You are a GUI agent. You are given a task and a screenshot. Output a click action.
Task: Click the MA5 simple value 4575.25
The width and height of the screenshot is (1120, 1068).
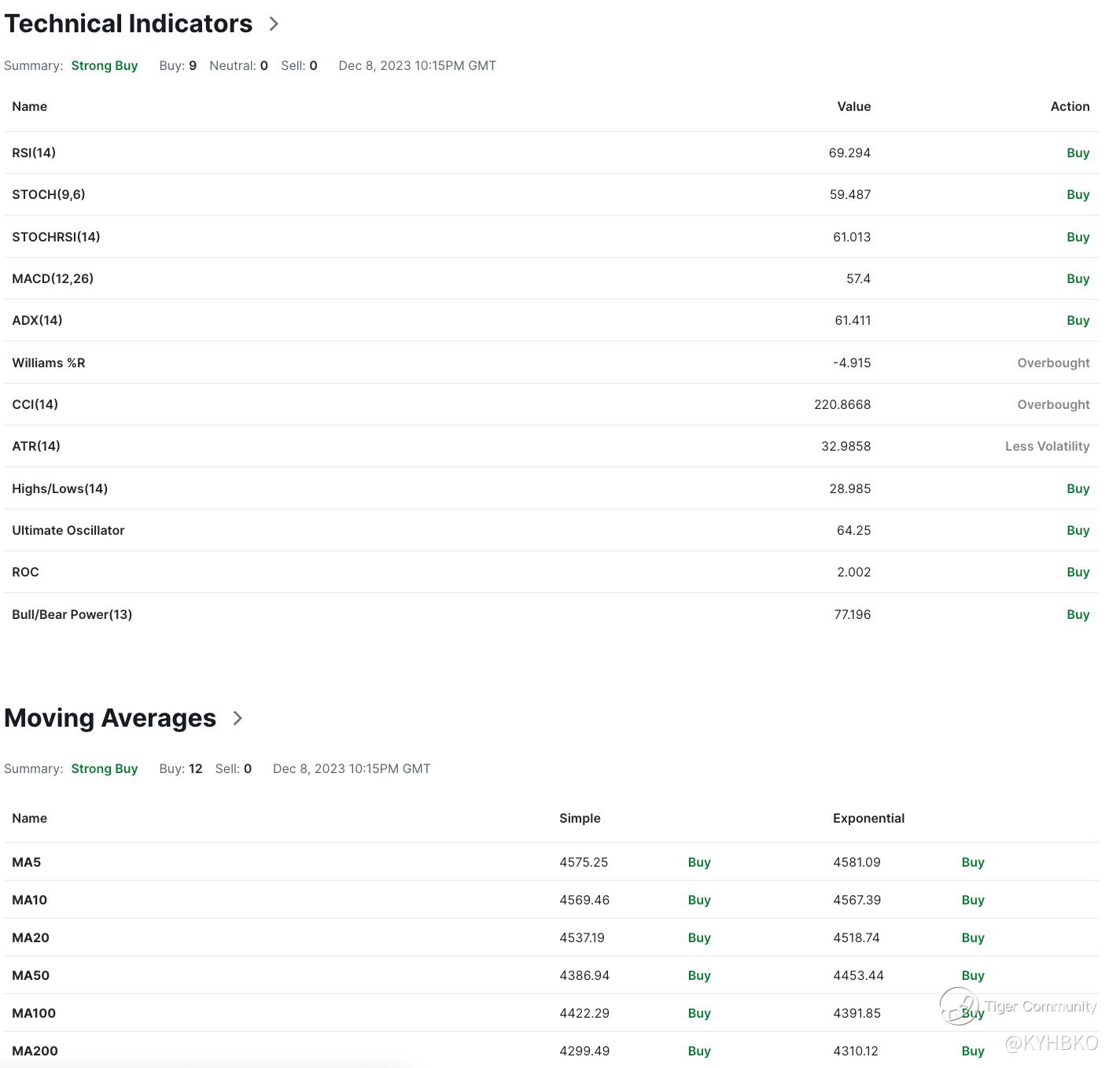pyautogui.click(x=584, y=862)
